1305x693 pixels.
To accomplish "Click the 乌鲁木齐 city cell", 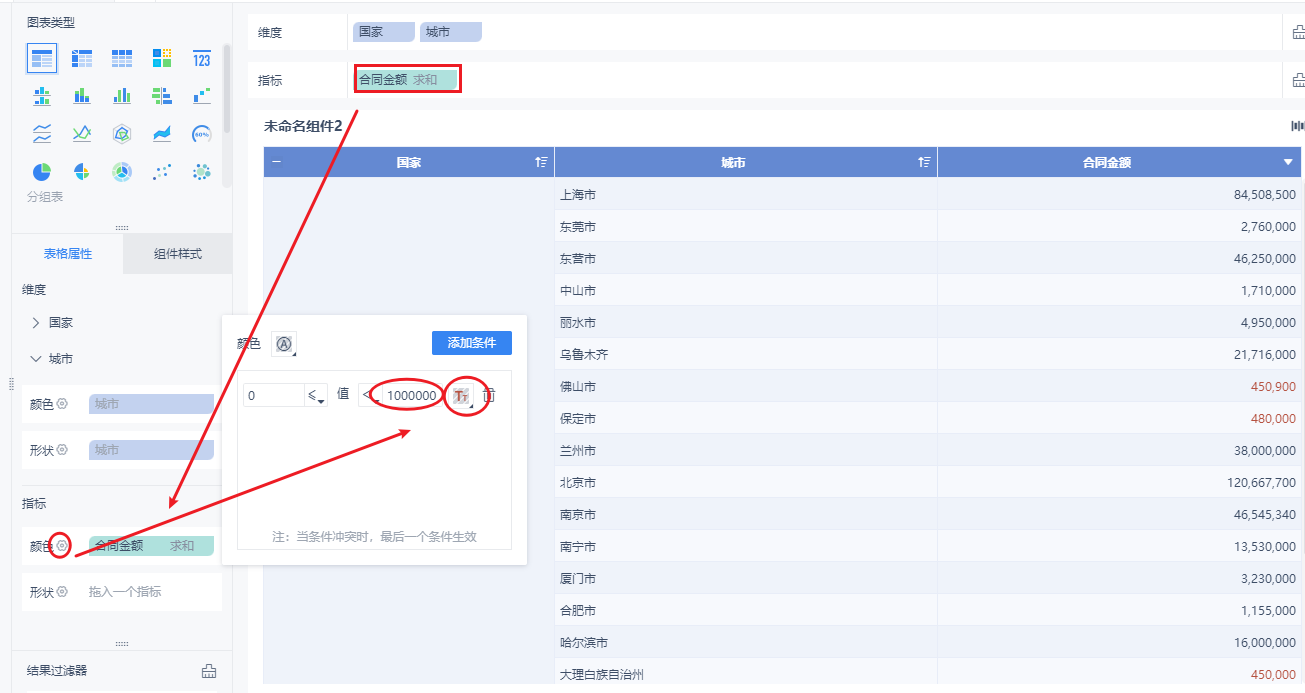I will 746,355.
